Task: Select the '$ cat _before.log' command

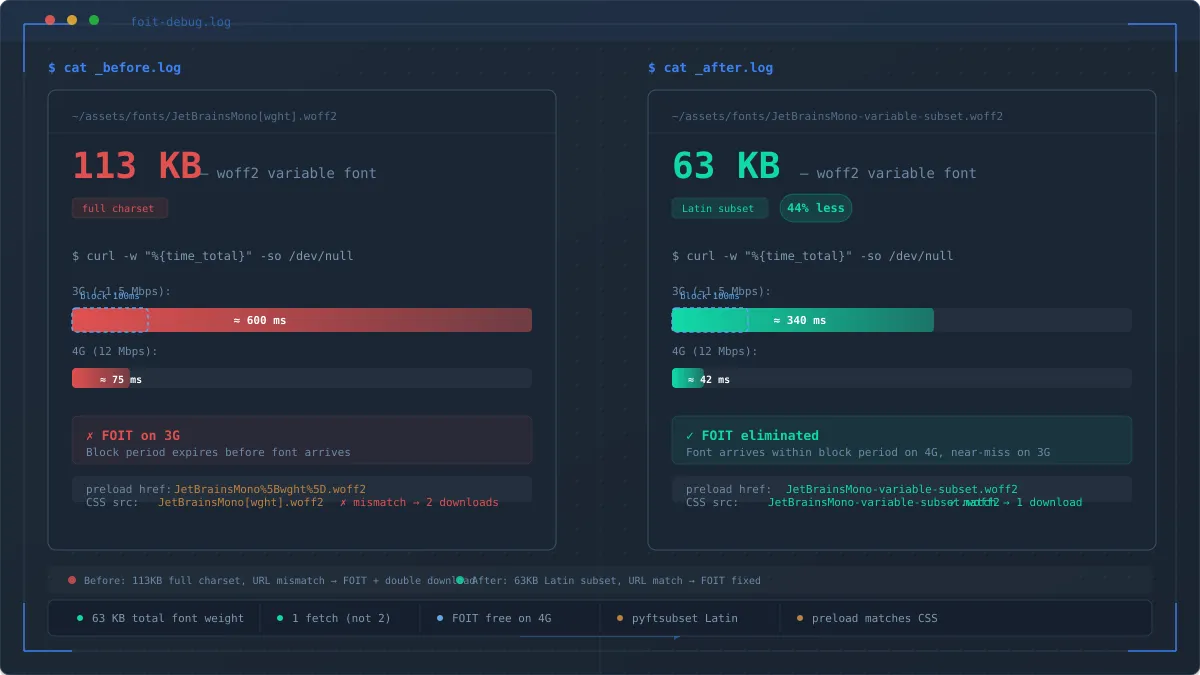Action: (x=114, y=68)
